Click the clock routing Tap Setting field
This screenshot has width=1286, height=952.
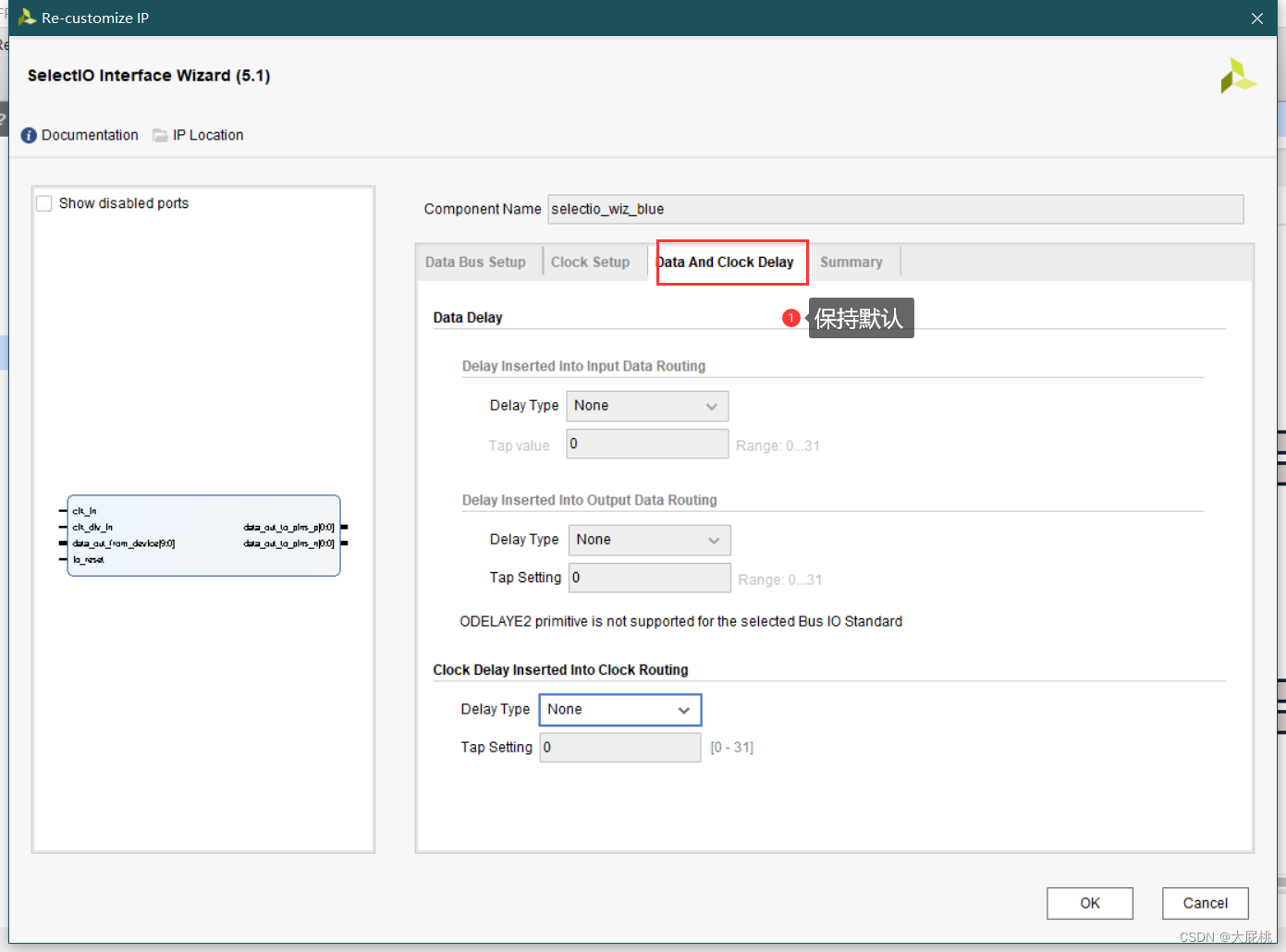coord(620,748)
